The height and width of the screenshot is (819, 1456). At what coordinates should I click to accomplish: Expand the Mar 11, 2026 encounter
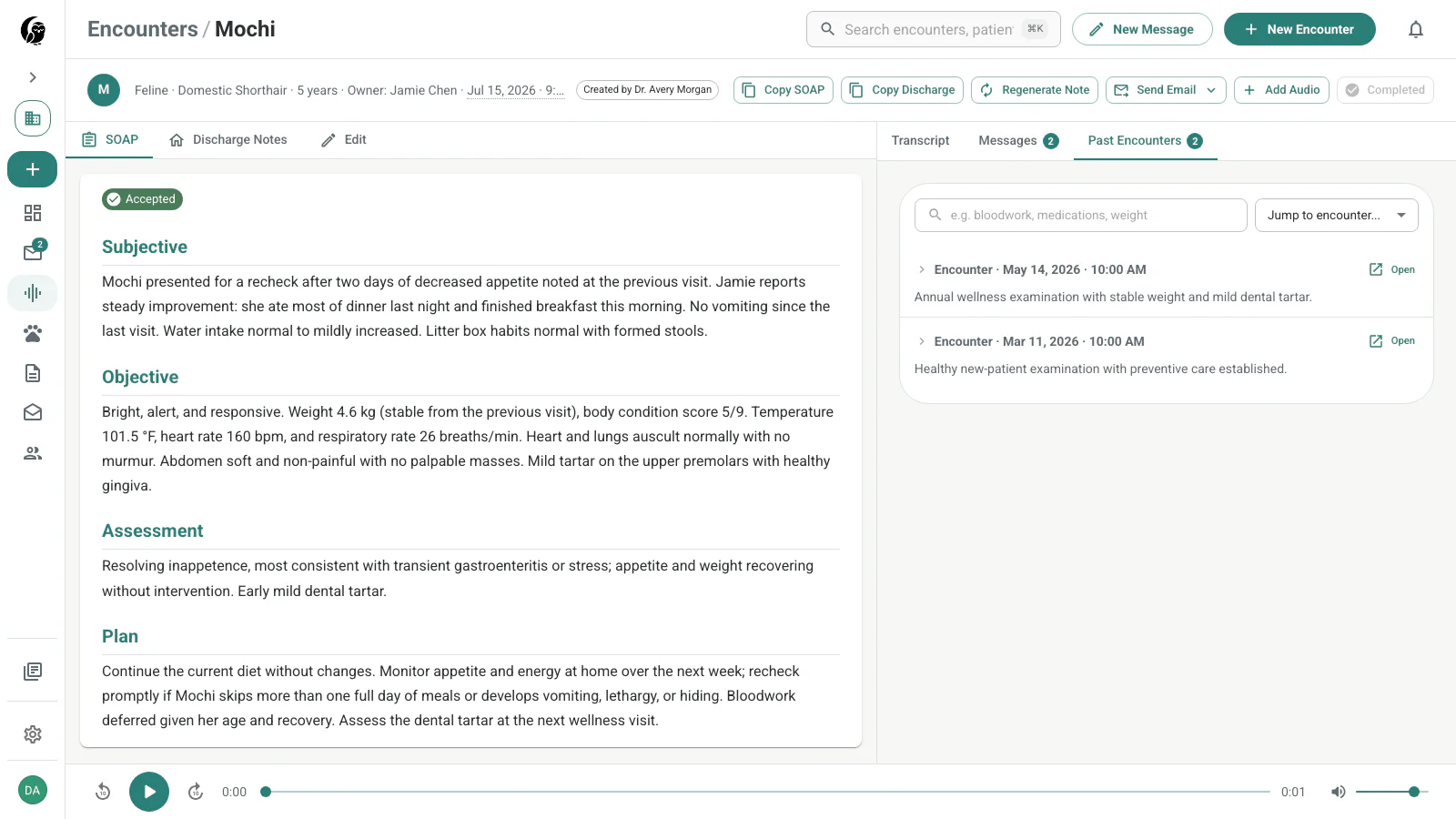[x=922, y=341]
